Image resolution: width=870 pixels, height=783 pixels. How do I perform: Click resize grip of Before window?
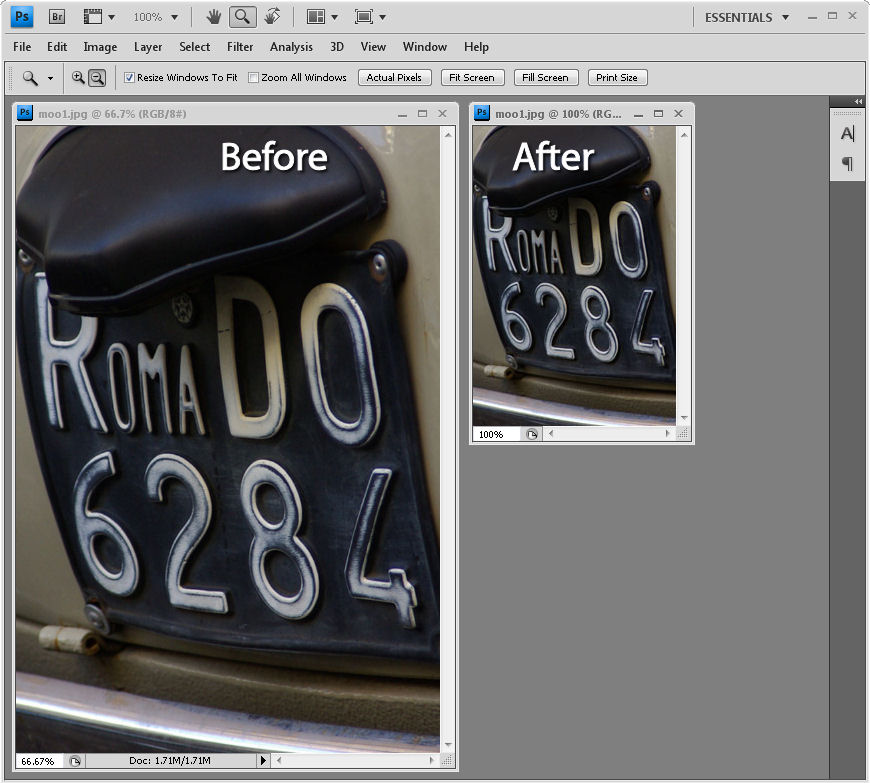[x=447, y=761]
